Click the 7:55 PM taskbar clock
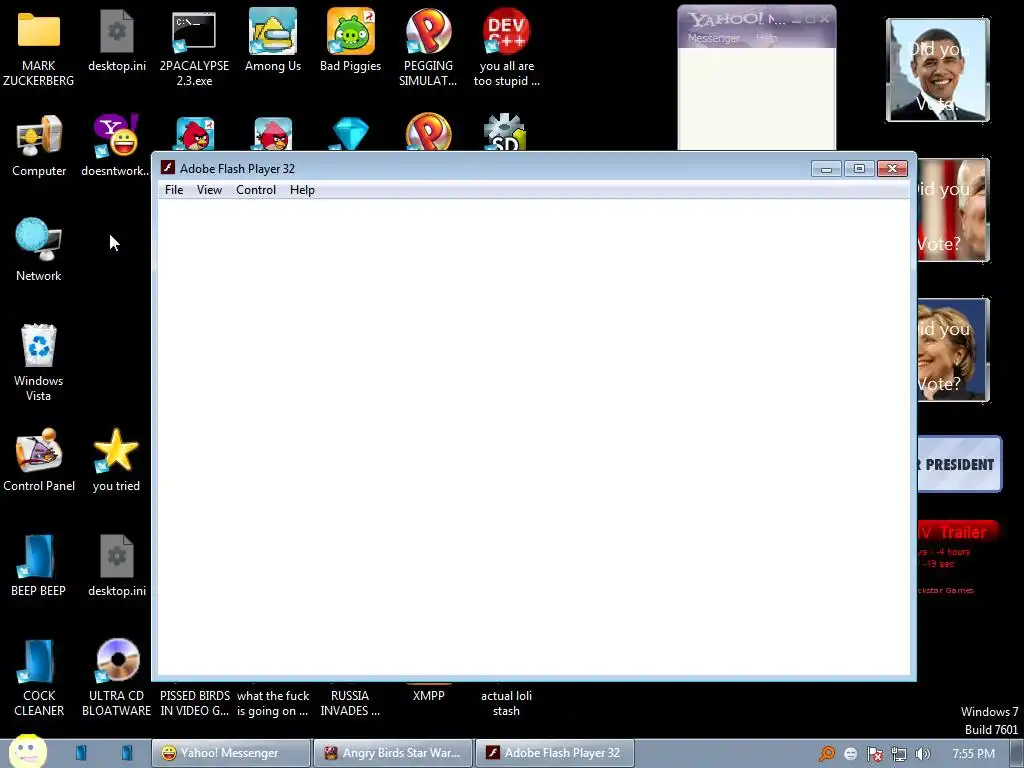 [x=974, y=754]
